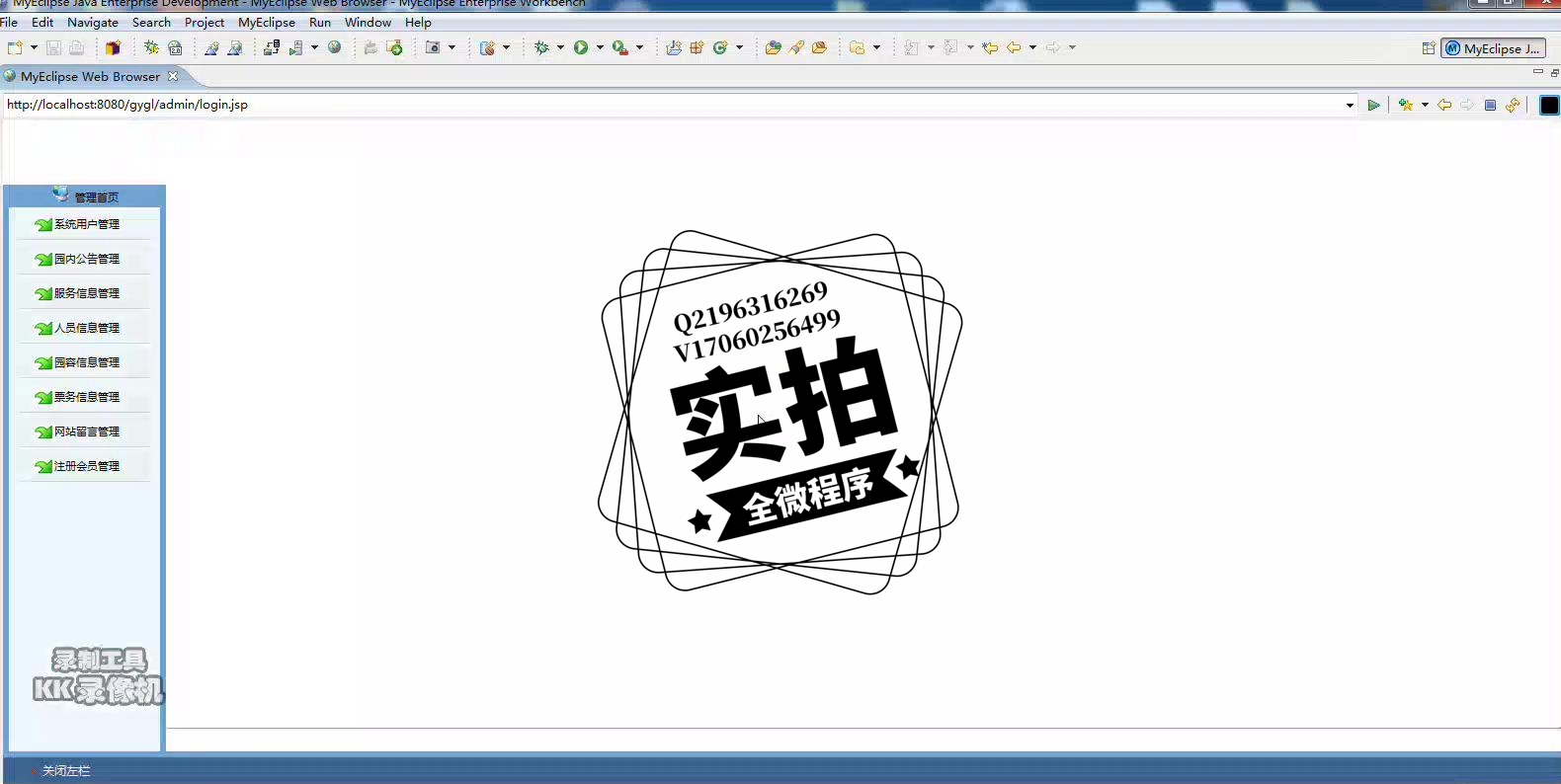Click the New file toolbar icon
The image size is (1561, 784).
click(x=15, y=47)
